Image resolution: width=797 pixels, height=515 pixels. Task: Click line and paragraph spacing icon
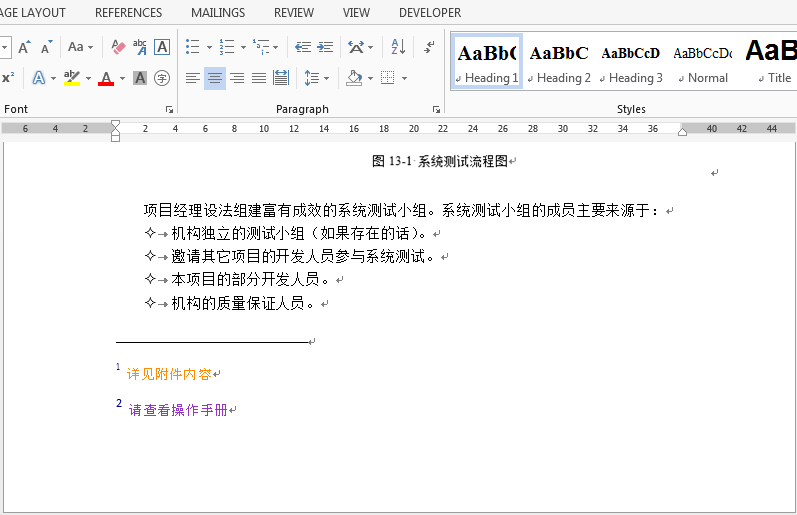312,78
